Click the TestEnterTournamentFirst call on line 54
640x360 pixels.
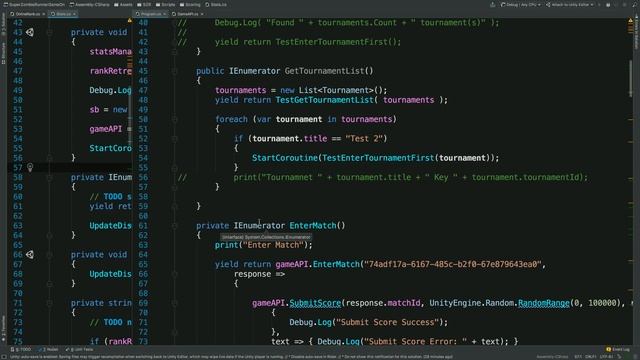click(x=378, y=158)
